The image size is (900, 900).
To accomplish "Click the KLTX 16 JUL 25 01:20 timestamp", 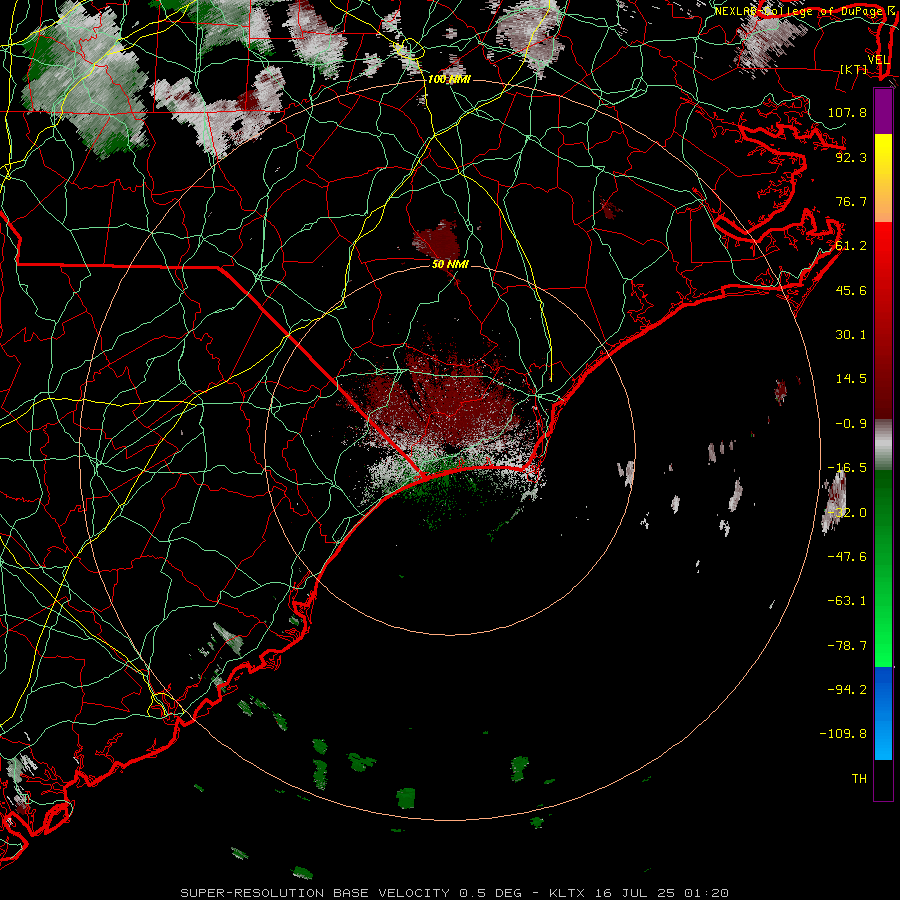I will (639, 893).
